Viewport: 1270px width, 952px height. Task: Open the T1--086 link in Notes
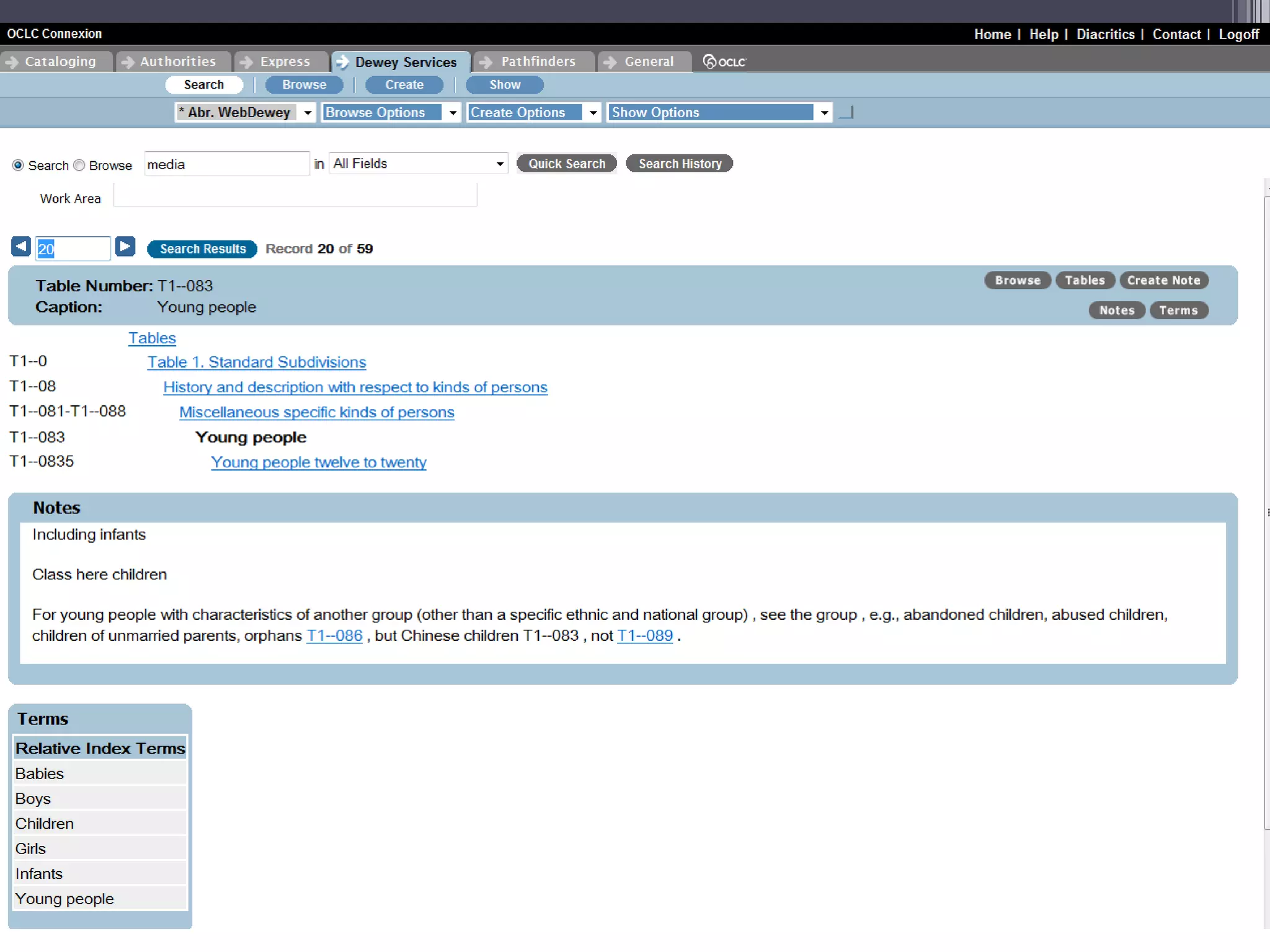coord(334,636)
